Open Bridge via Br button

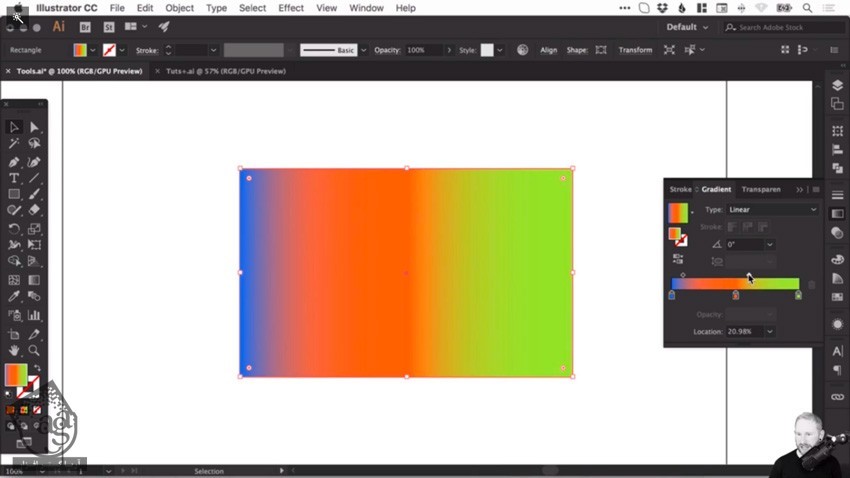85,27
